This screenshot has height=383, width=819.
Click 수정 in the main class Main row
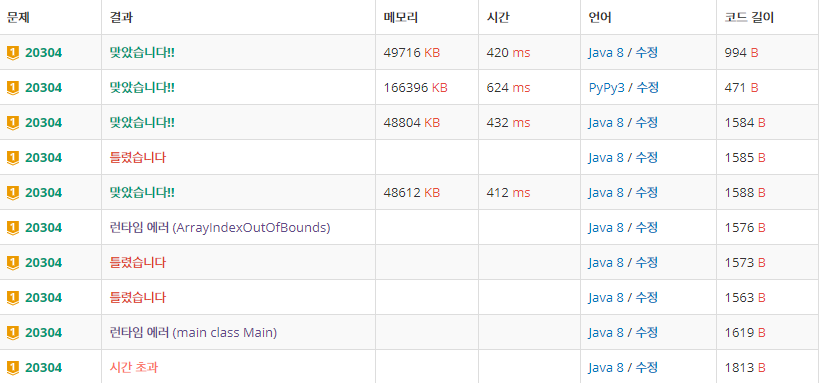click(x=646, y=332)
